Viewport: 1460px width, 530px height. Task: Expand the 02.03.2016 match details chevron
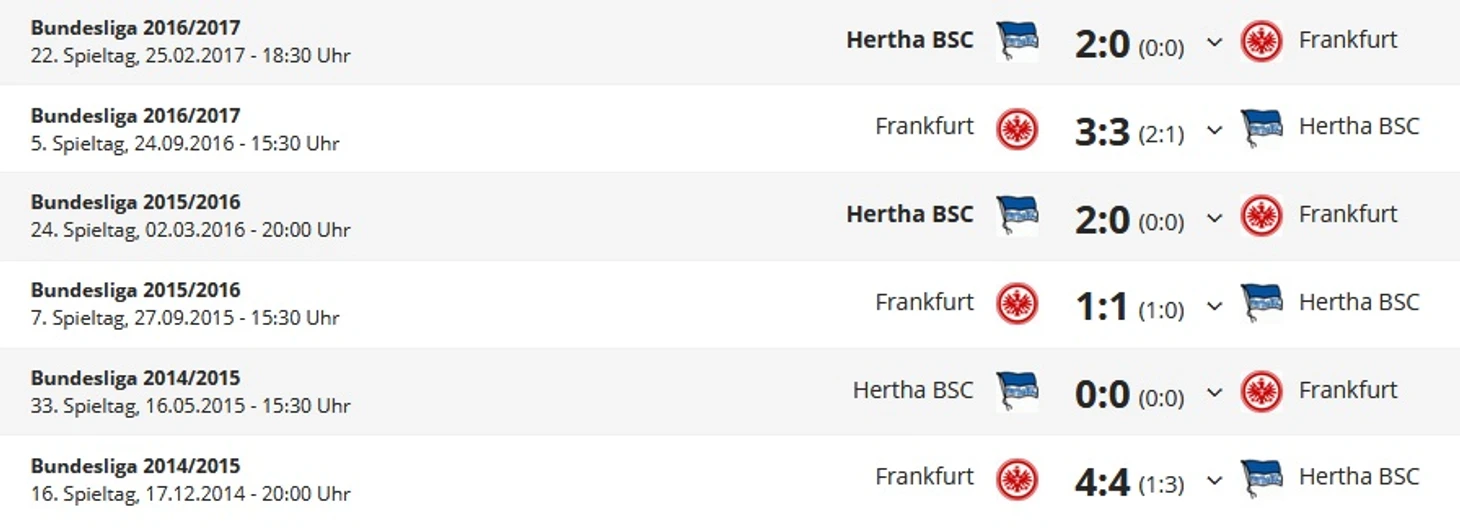coord(1215,217)
